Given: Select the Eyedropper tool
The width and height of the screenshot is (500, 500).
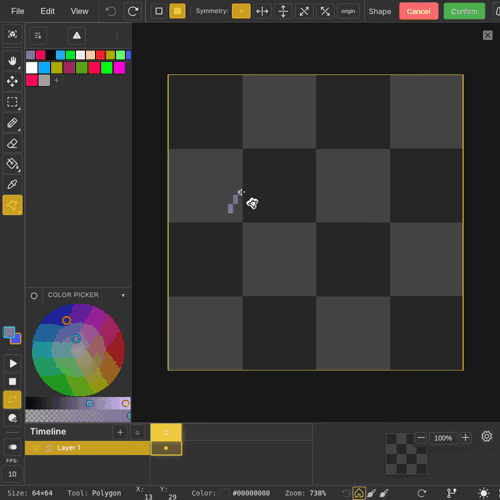Looking at the screenshot, I should 12,184.
